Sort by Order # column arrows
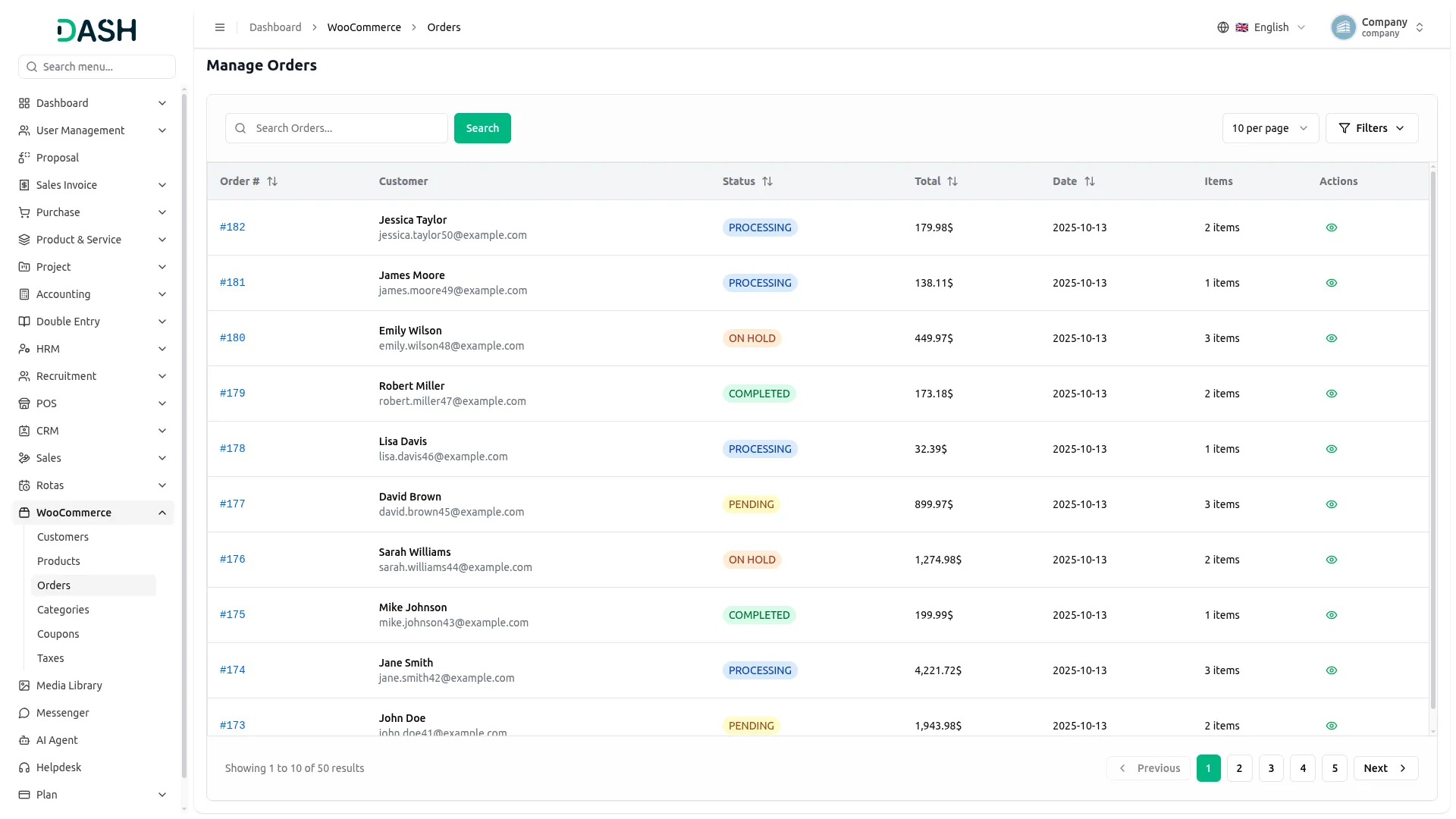Image resolution: width=1456 pixels, height=819 pixels. pos(272,181)
